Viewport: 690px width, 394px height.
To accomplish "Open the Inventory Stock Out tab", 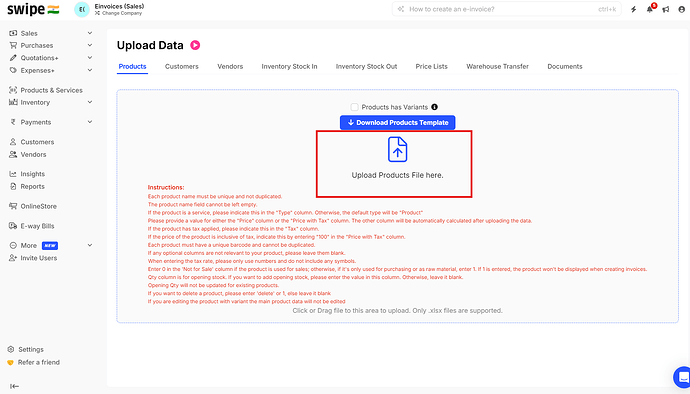I will tap(366, 66).
